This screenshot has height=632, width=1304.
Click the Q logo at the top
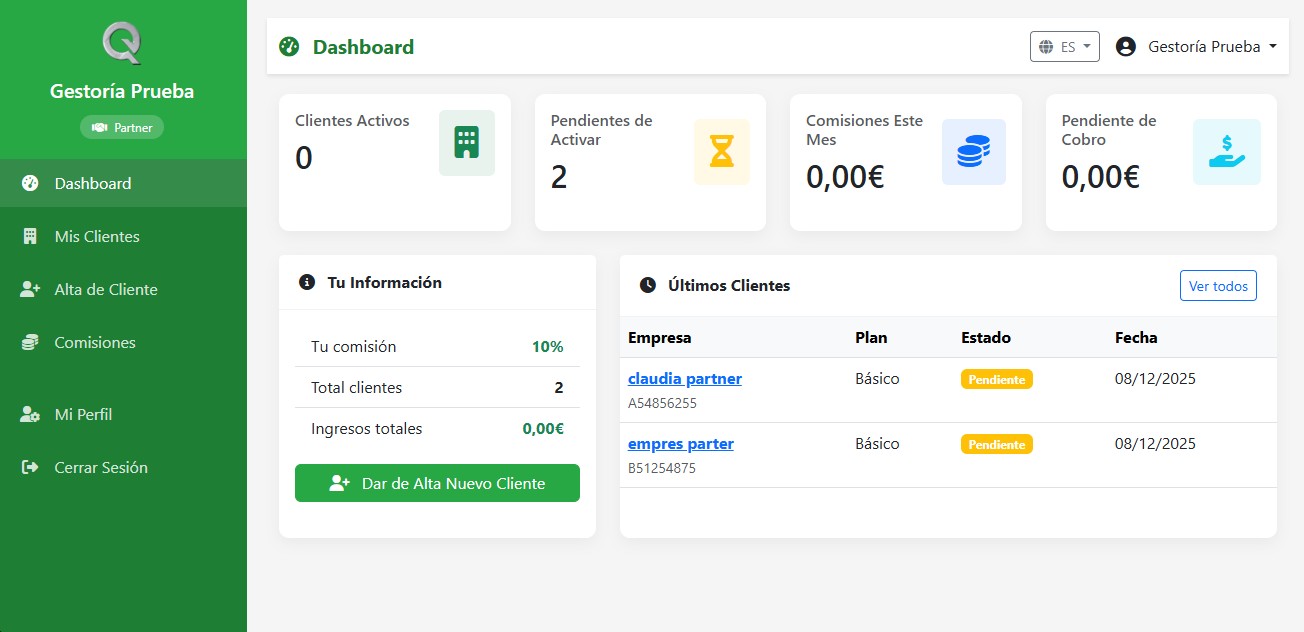[123, 44]
